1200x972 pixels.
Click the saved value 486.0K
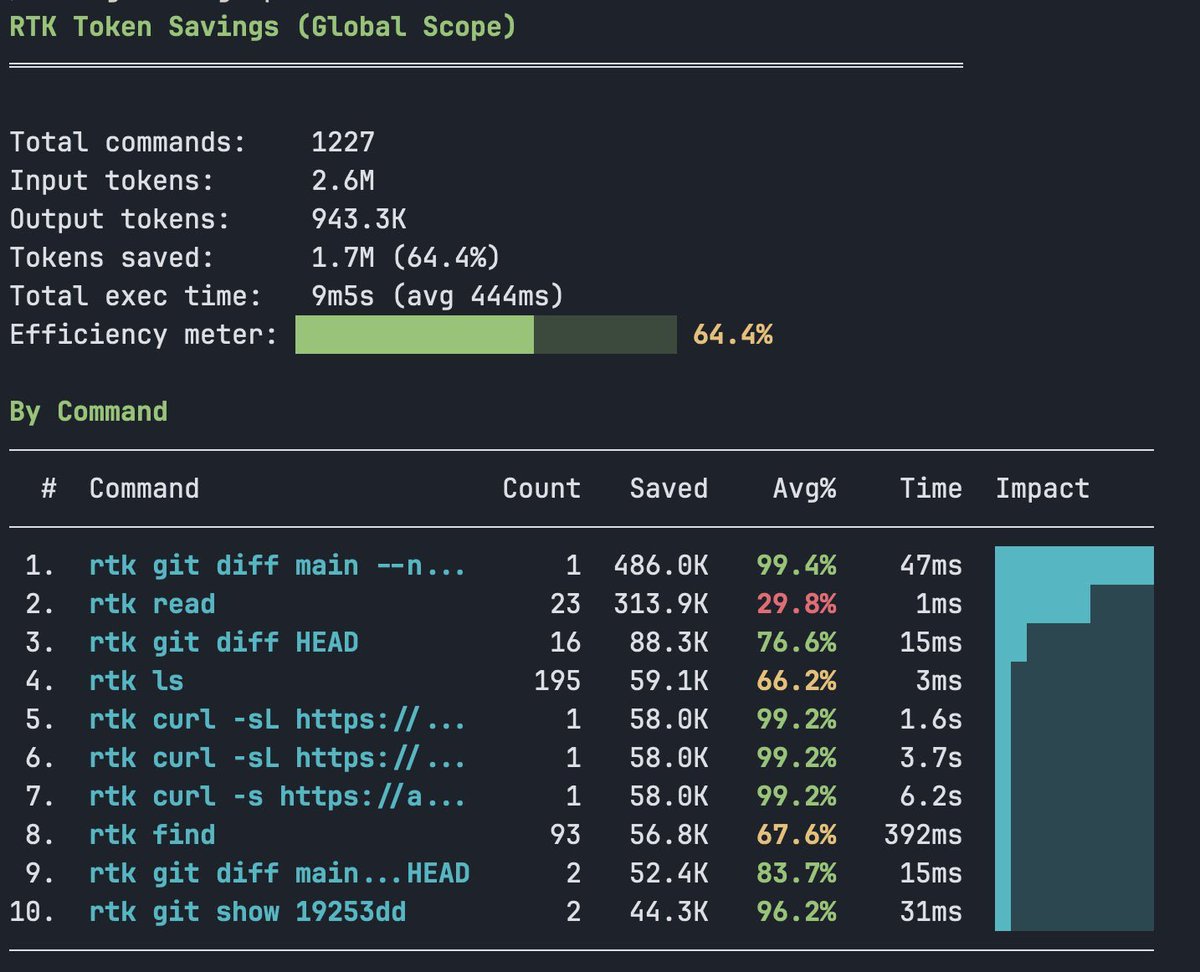click(x=661, y=566)
